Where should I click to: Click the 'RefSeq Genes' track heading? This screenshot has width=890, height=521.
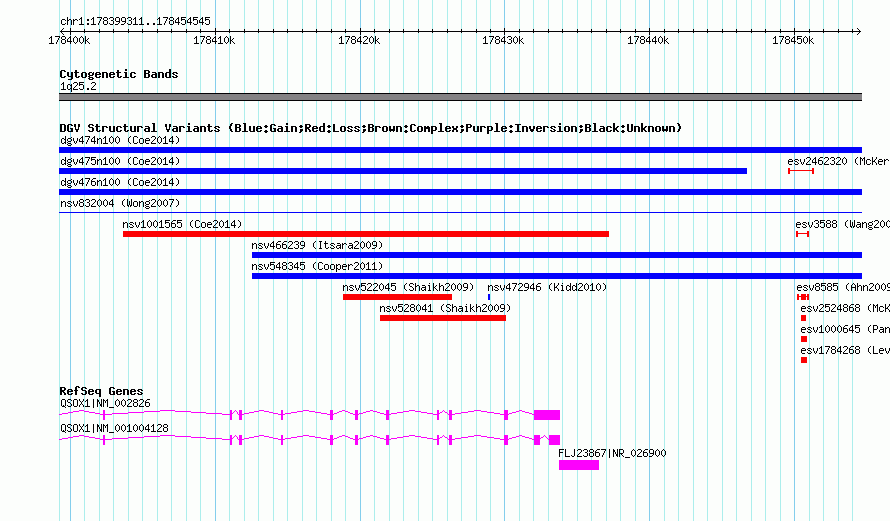[101, 391]
